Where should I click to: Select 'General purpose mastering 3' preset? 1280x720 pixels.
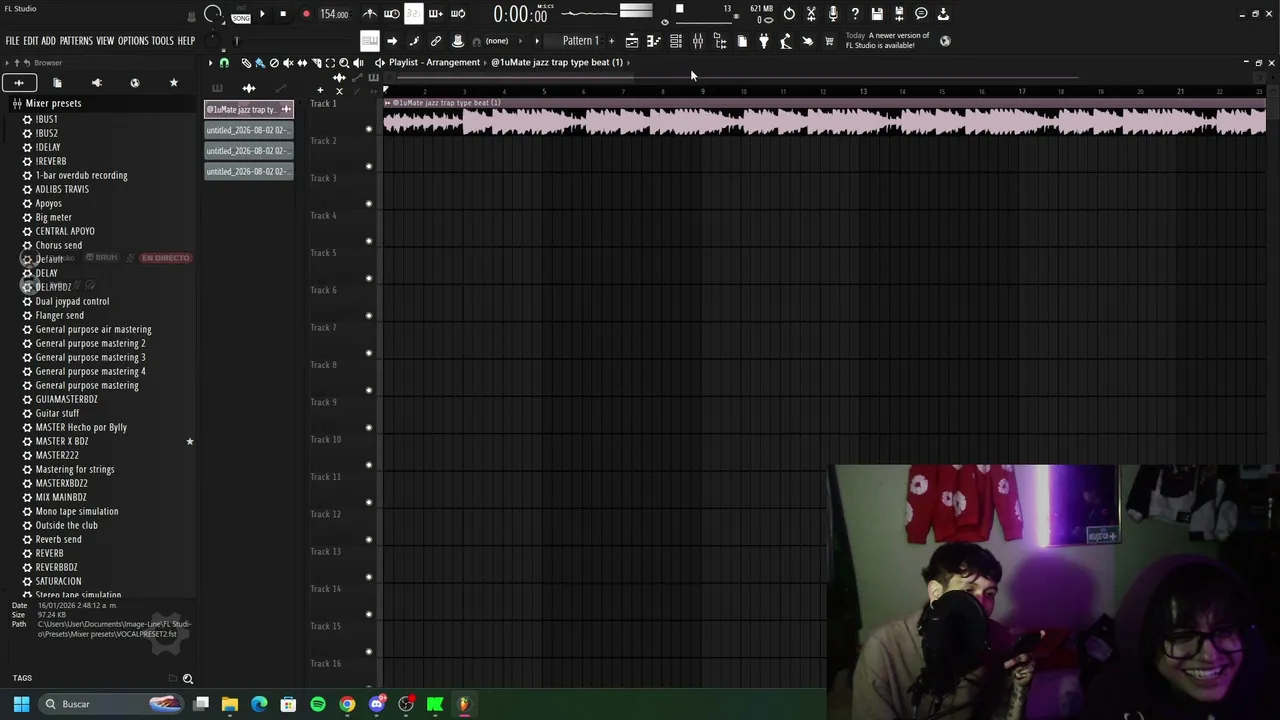coord(90,357)
